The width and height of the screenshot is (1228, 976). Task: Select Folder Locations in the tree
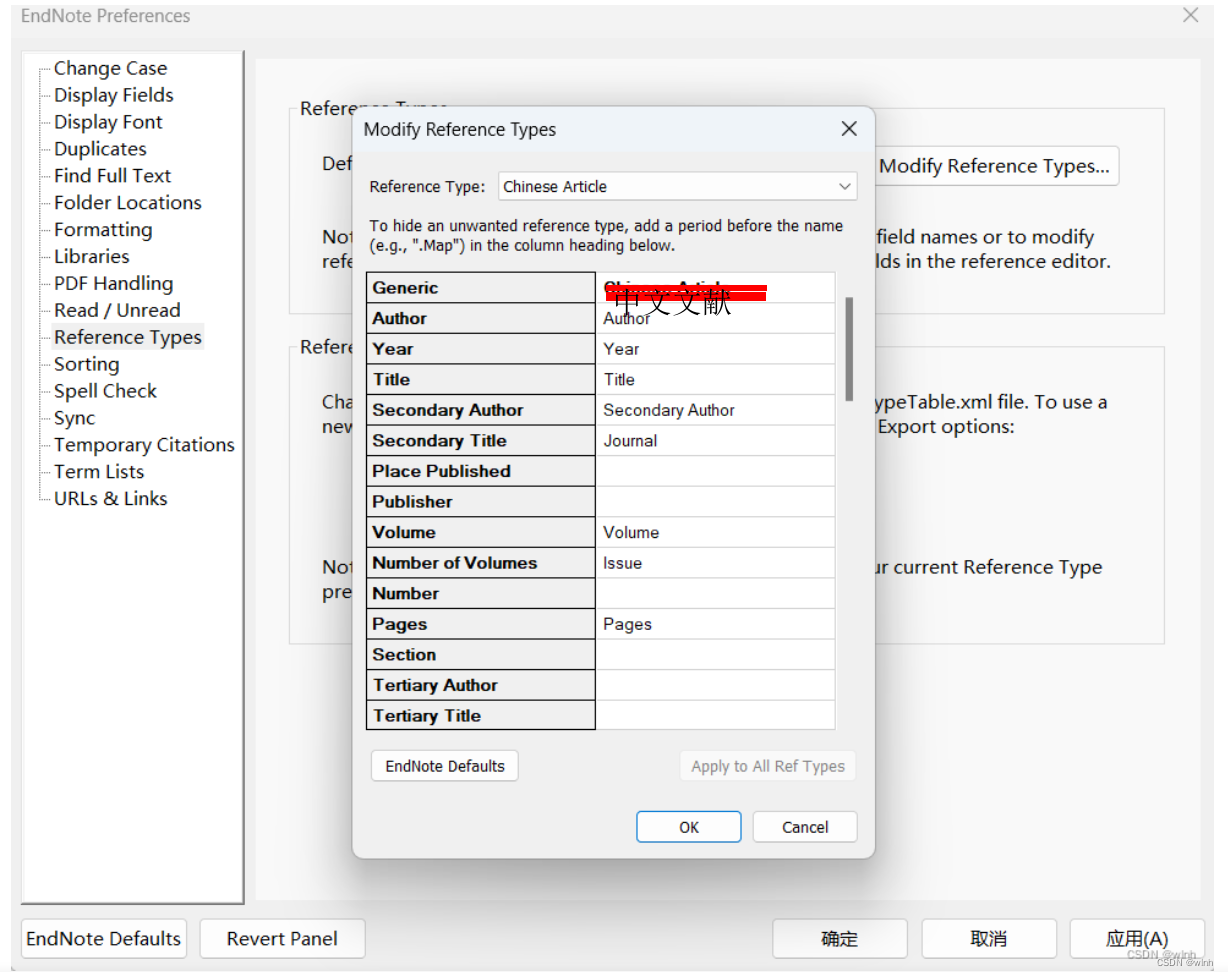[127, 203]
